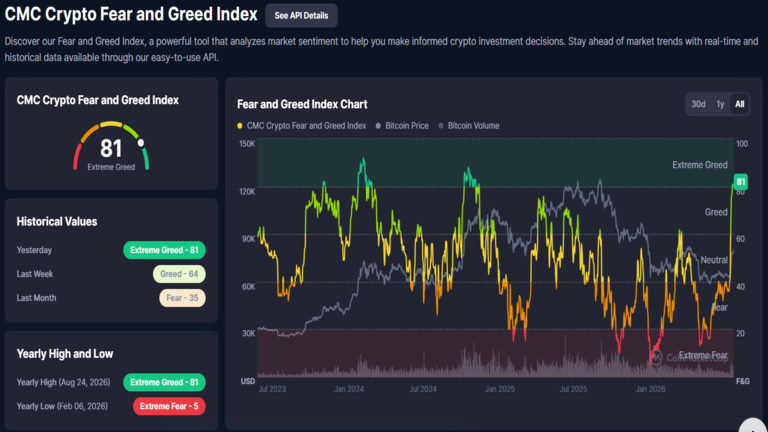
Task: Click the Last Week row label
Action: pos(35,274)
